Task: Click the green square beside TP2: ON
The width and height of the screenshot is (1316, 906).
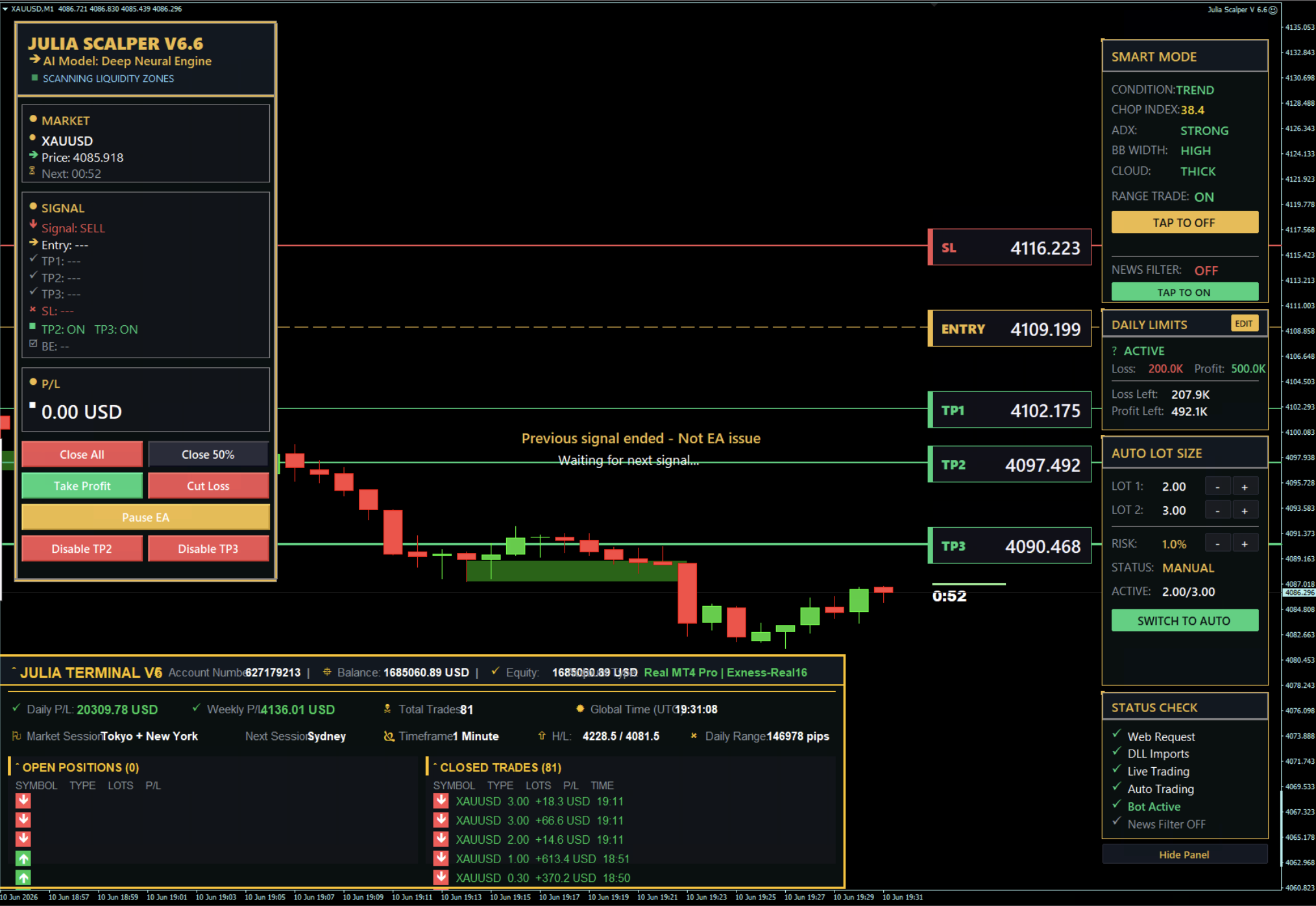Action: [x=32, y=326]
